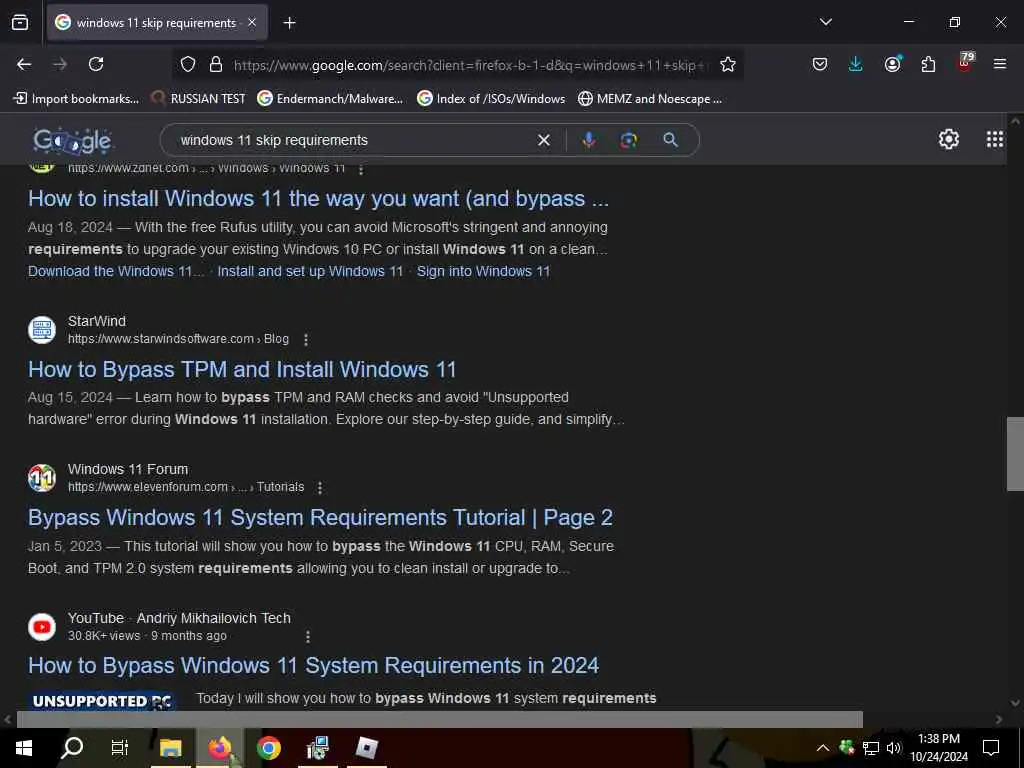Open Index of /ISOs/Windows bookmark
Image resolution: width=1024 pixels, height=768 pixels.
tap(491, 99)
